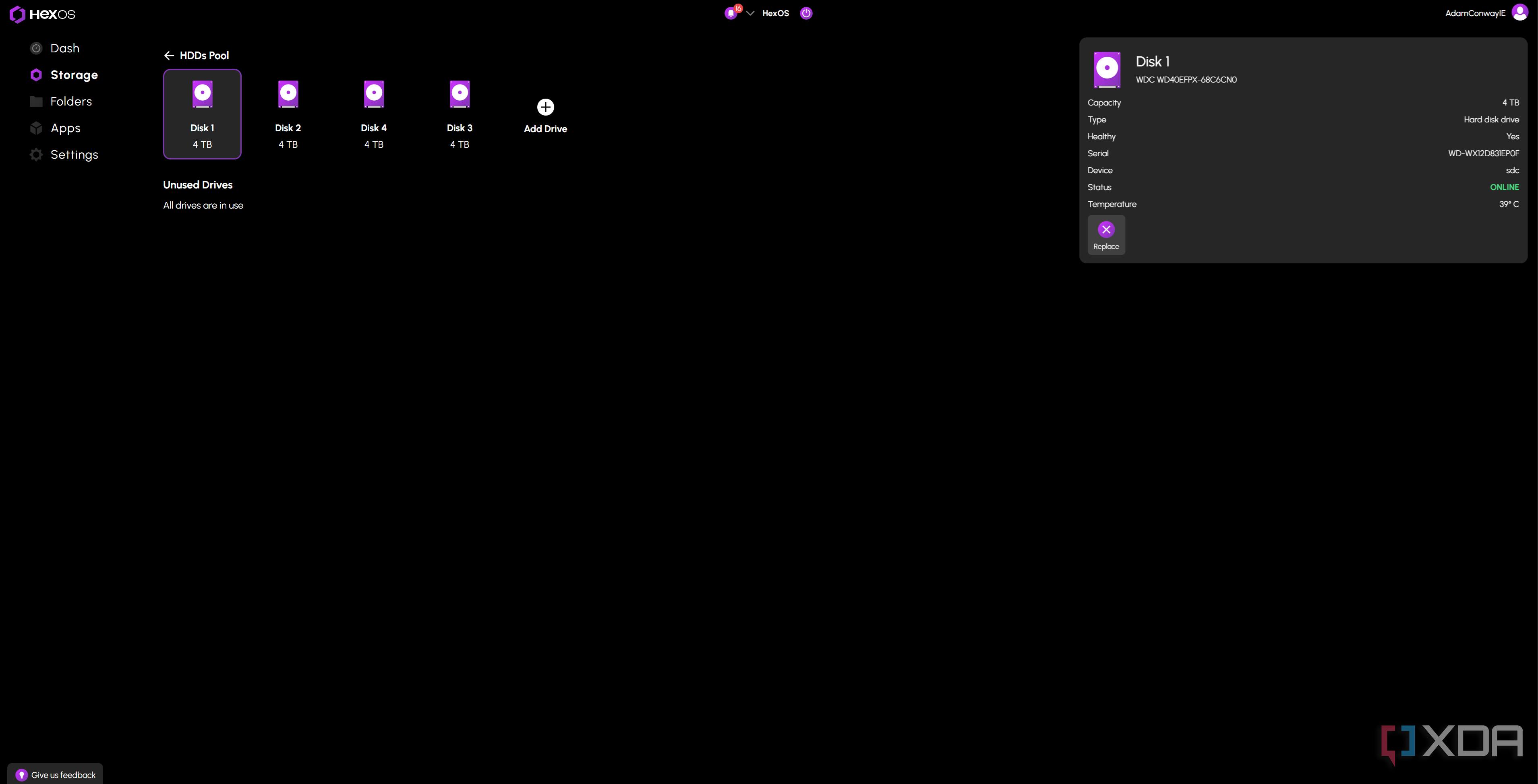Click the feedback lightbulb icon
Image resolution: width=1538 pixels, height=784 pixels.
tap(21, 775)
